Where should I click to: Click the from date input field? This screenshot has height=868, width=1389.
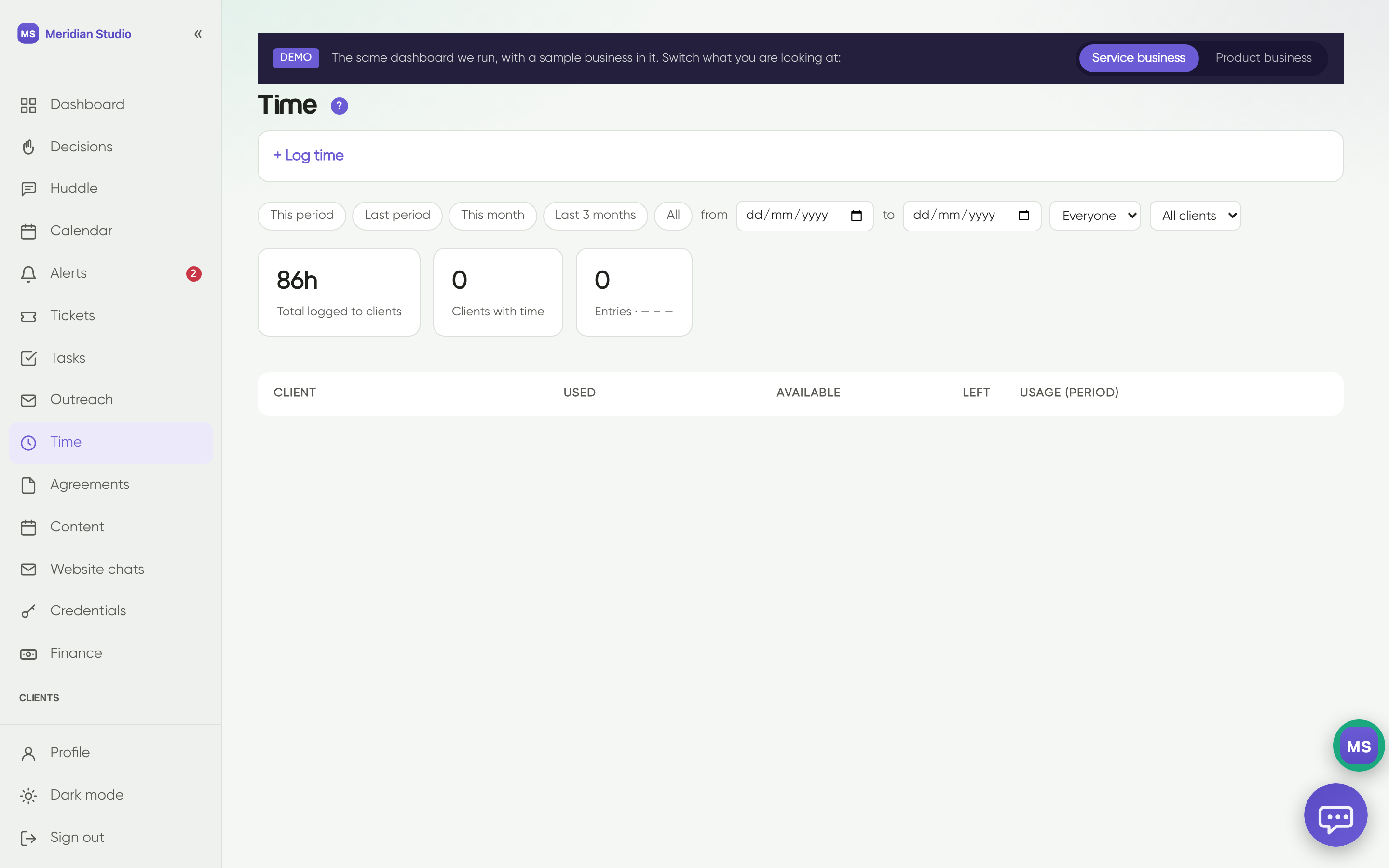[804, 216]
